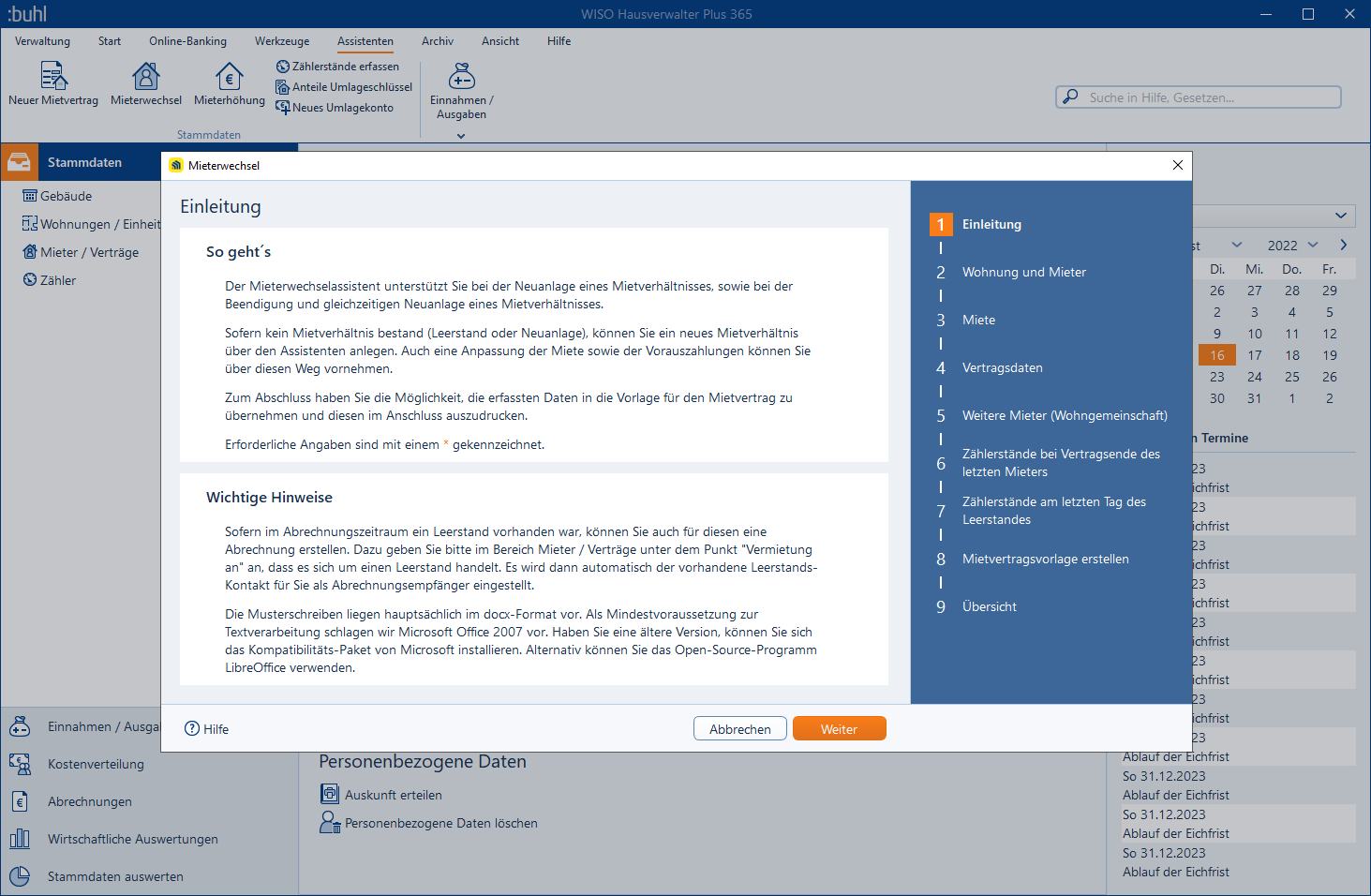Image resolution: width=1371 pixels, height=896 pixels.
Task: Click Auskunft erteilen link
Action: point(381,795)
